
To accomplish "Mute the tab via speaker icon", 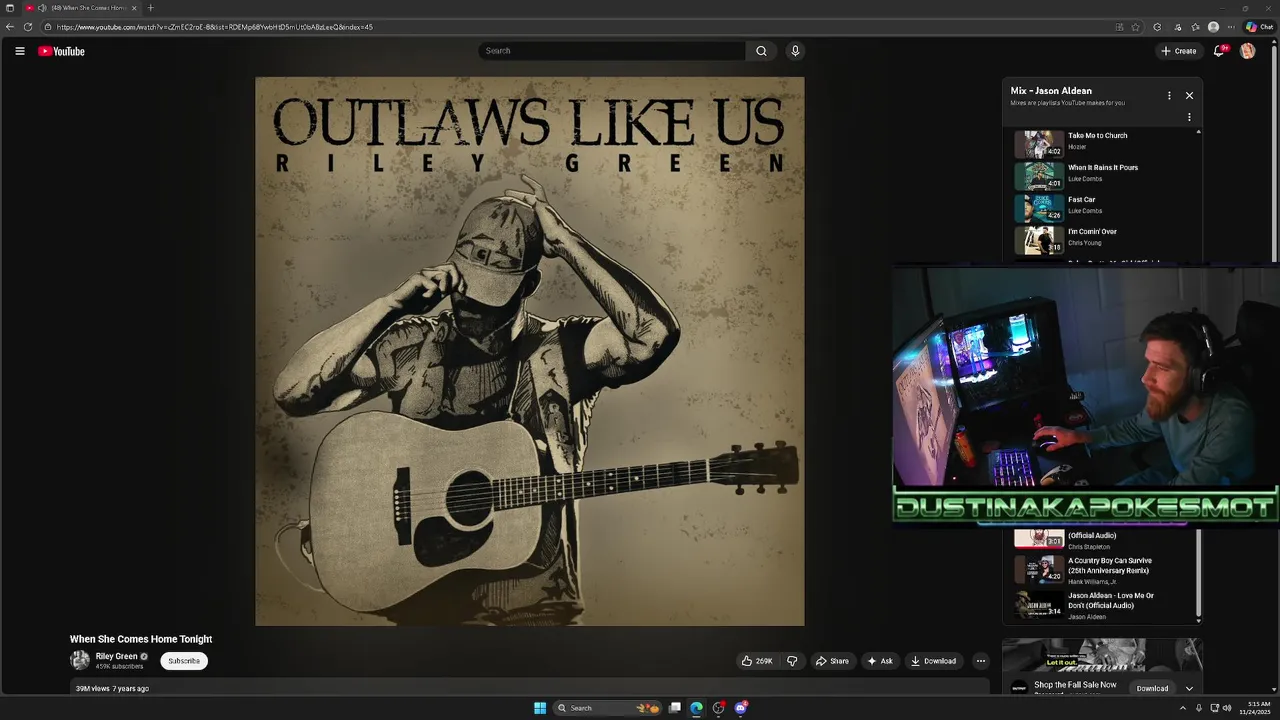I will tap(42, 8).
